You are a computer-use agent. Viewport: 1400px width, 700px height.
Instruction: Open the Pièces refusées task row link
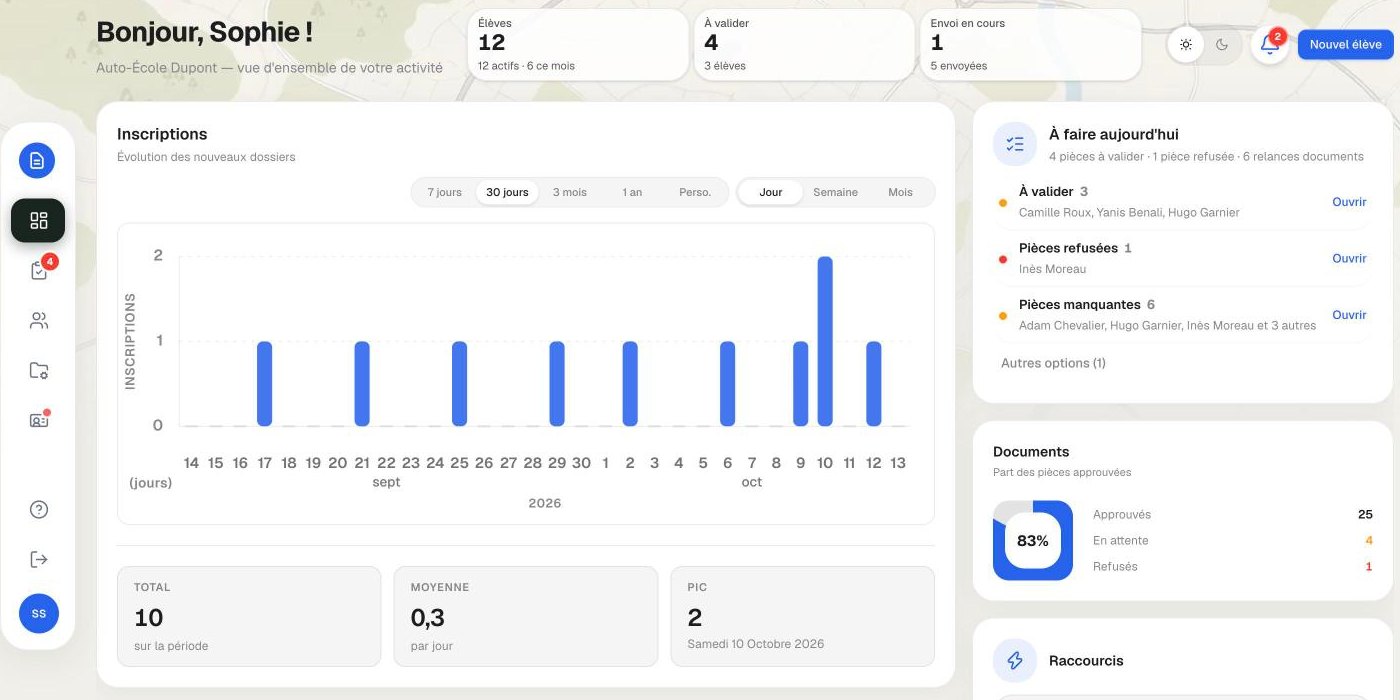coord(1349,258)
